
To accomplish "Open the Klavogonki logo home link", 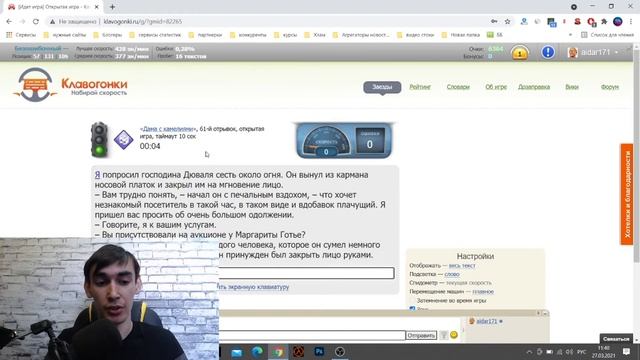I will 70,85.
